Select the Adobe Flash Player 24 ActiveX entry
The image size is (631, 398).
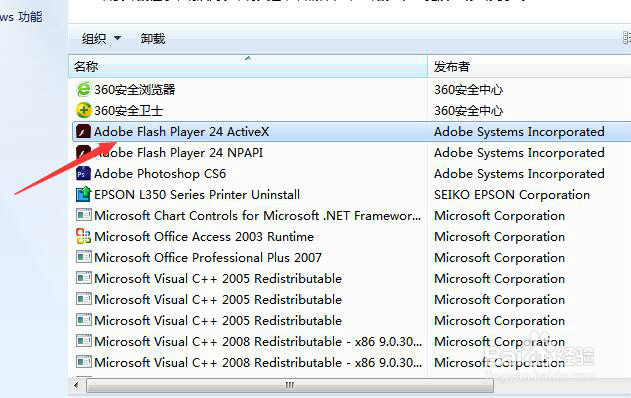click(351, 131)
